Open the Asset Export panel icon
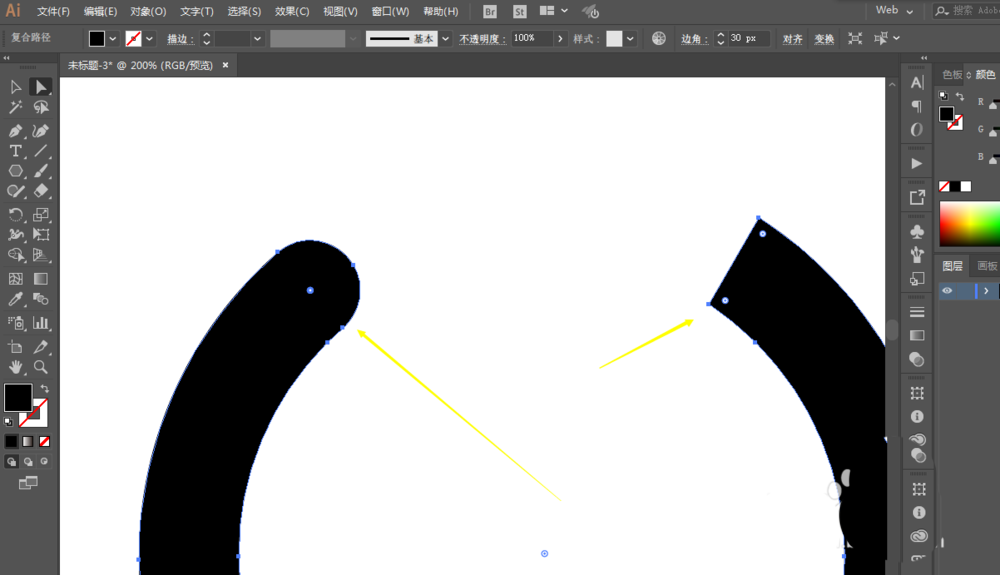1000x575 pixels. (916, 197)
